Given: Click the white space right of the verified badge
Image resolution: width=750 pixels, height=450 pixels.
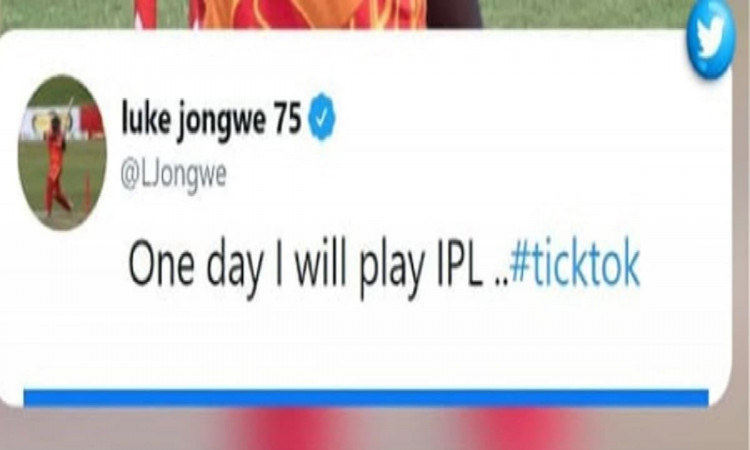Looking at the screenshot, I should (x=502, y=120).
